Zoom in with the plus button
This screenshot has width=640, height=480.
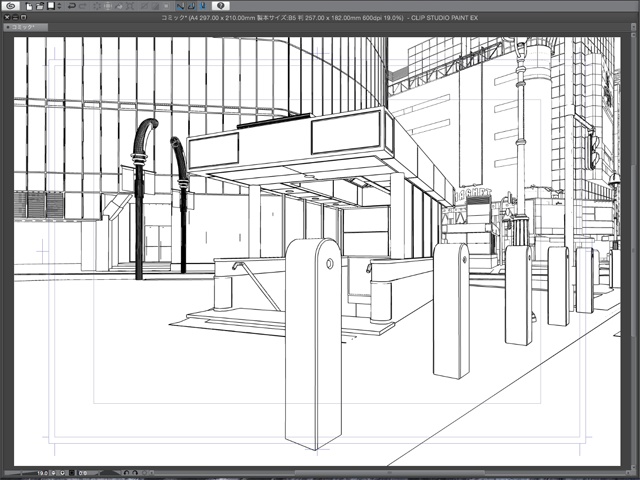[62, 473]
